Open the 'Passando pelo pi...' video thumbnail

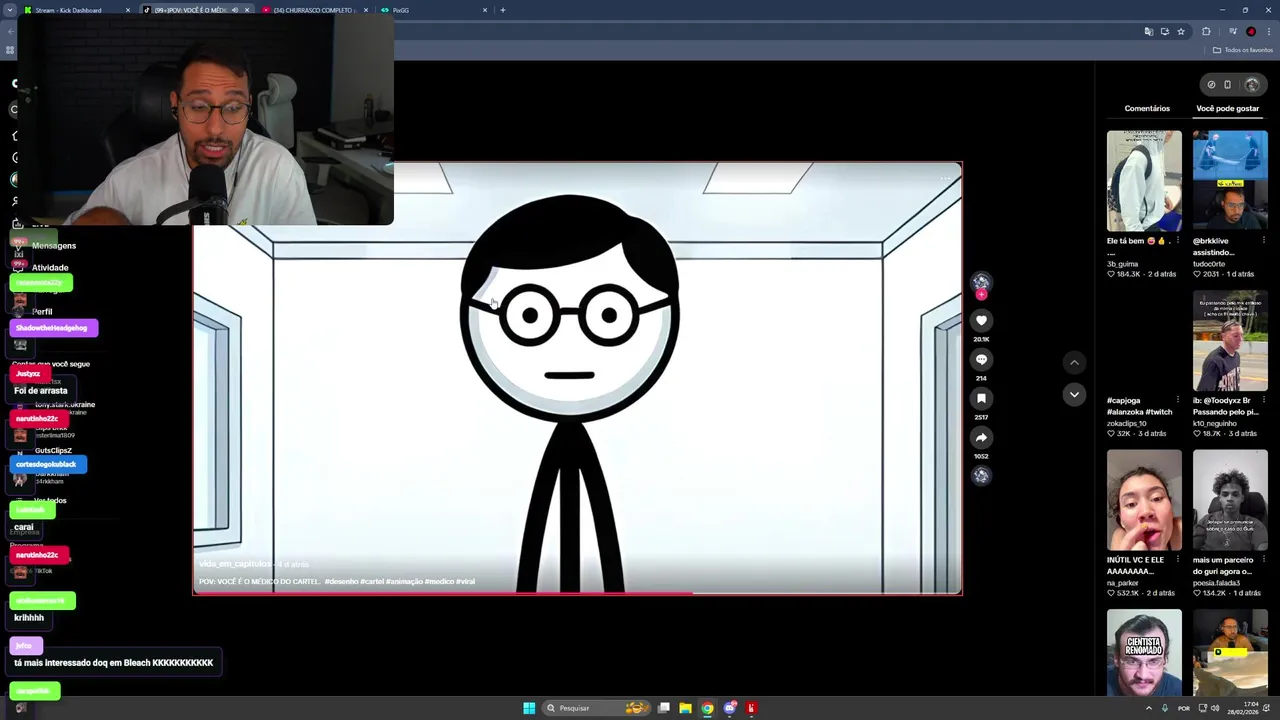[x=1230, y=341]
